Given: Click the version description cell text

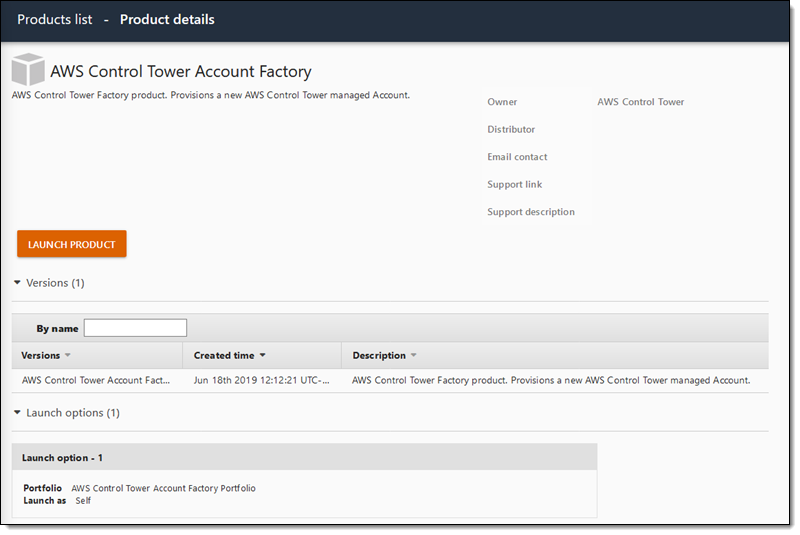Looking at the screenshot, I should 551,381.
